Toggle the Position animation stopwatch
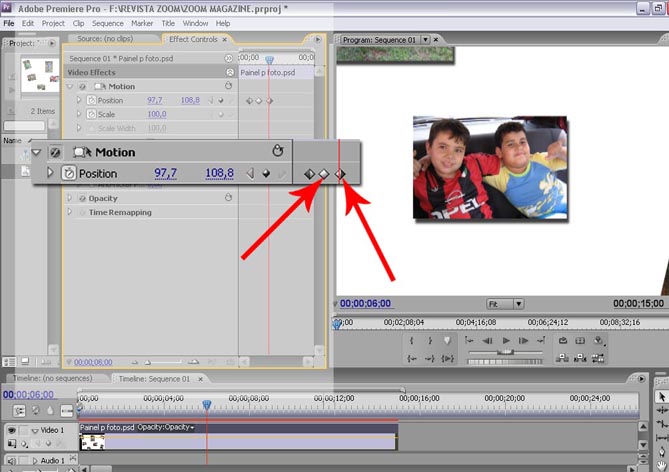 click(x=69, y=174)
